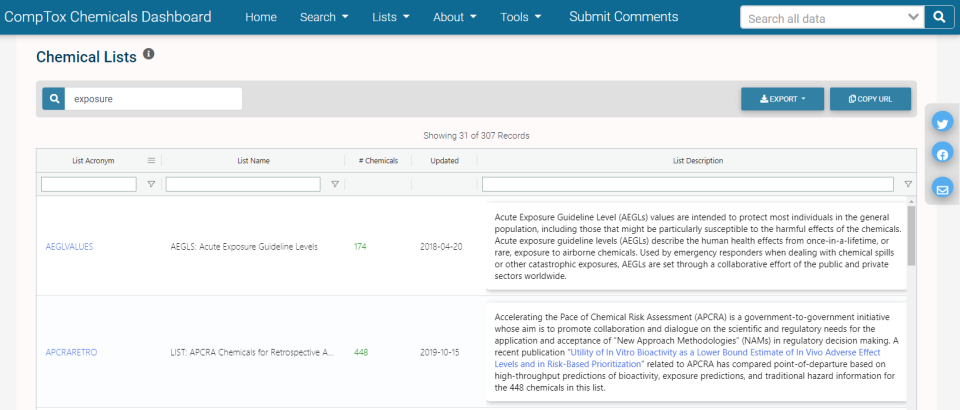Image resolution: width=960 pixels, height=410 pixels.
Task: Click the List Description filter text box
Action: [688, 184]
